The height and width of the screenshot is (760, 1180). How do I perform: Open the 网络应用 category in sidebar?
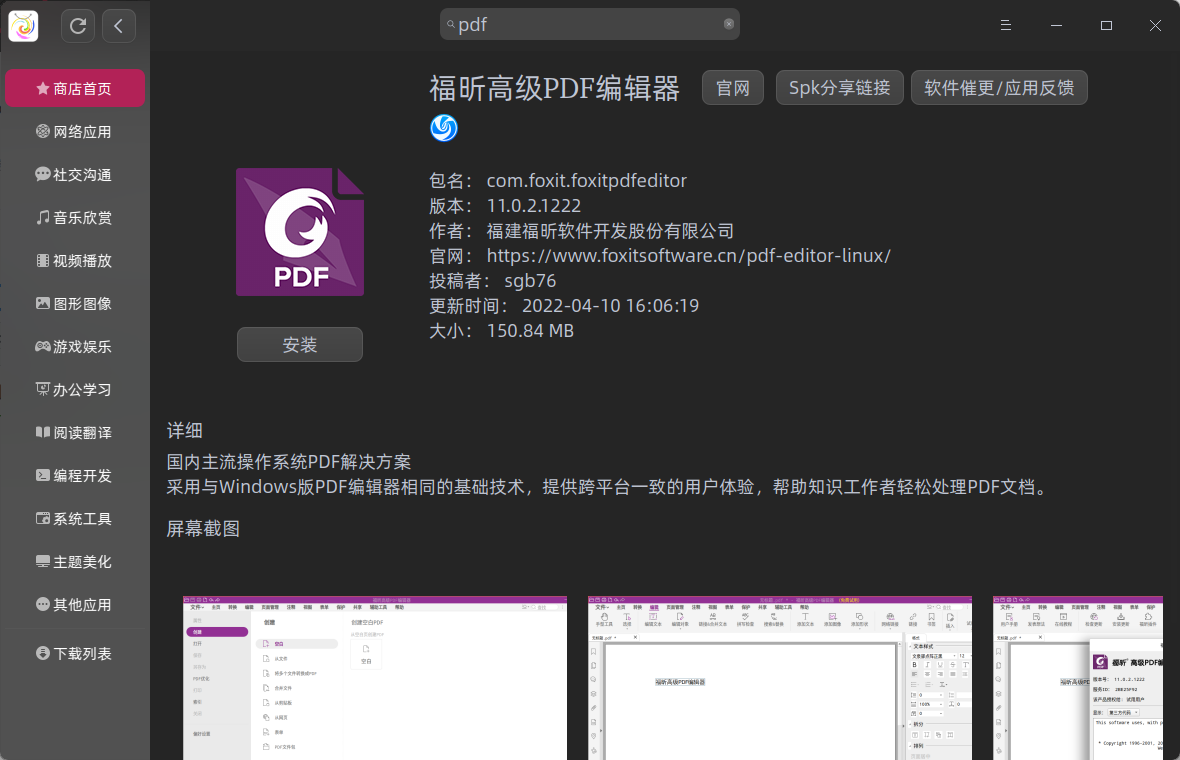pos(75,131)
